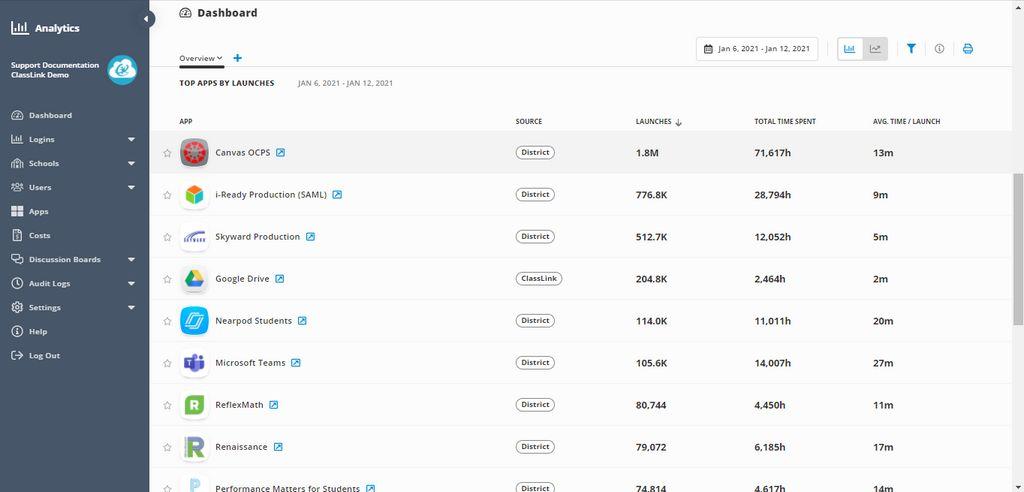This screenshot has width=1024, height=492.
Task: Collapse the sidebar with arrow button
Action: (x=148, y=19)
